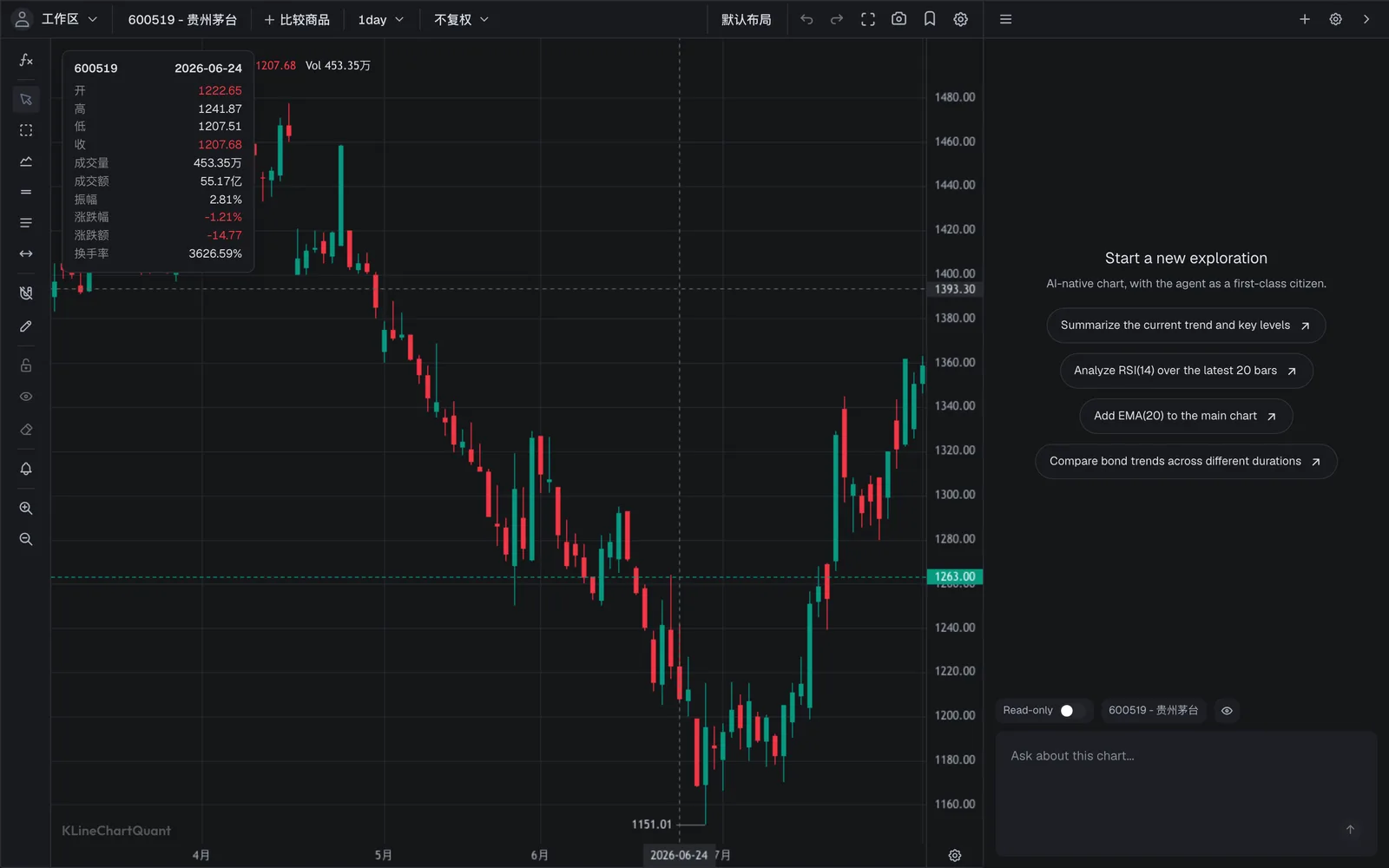The width and height of the screenshot is (1389, 868).
Task: Open the 600519 - 贵州茅台 symbol selector
Action: (x=182, y=19)
